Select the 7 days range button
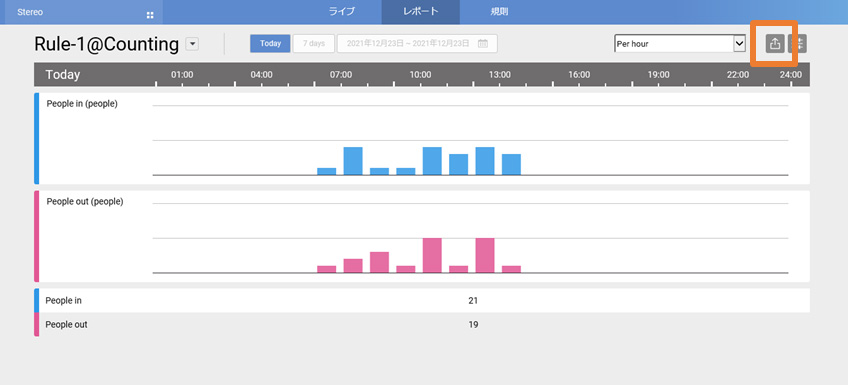 tap(314, 44)
